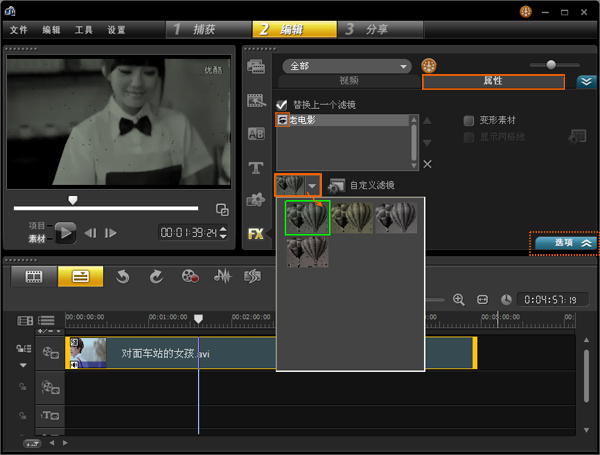Open the 编辑 menu
The height and width of the screenshot is (455, 600).
[51, 30]
